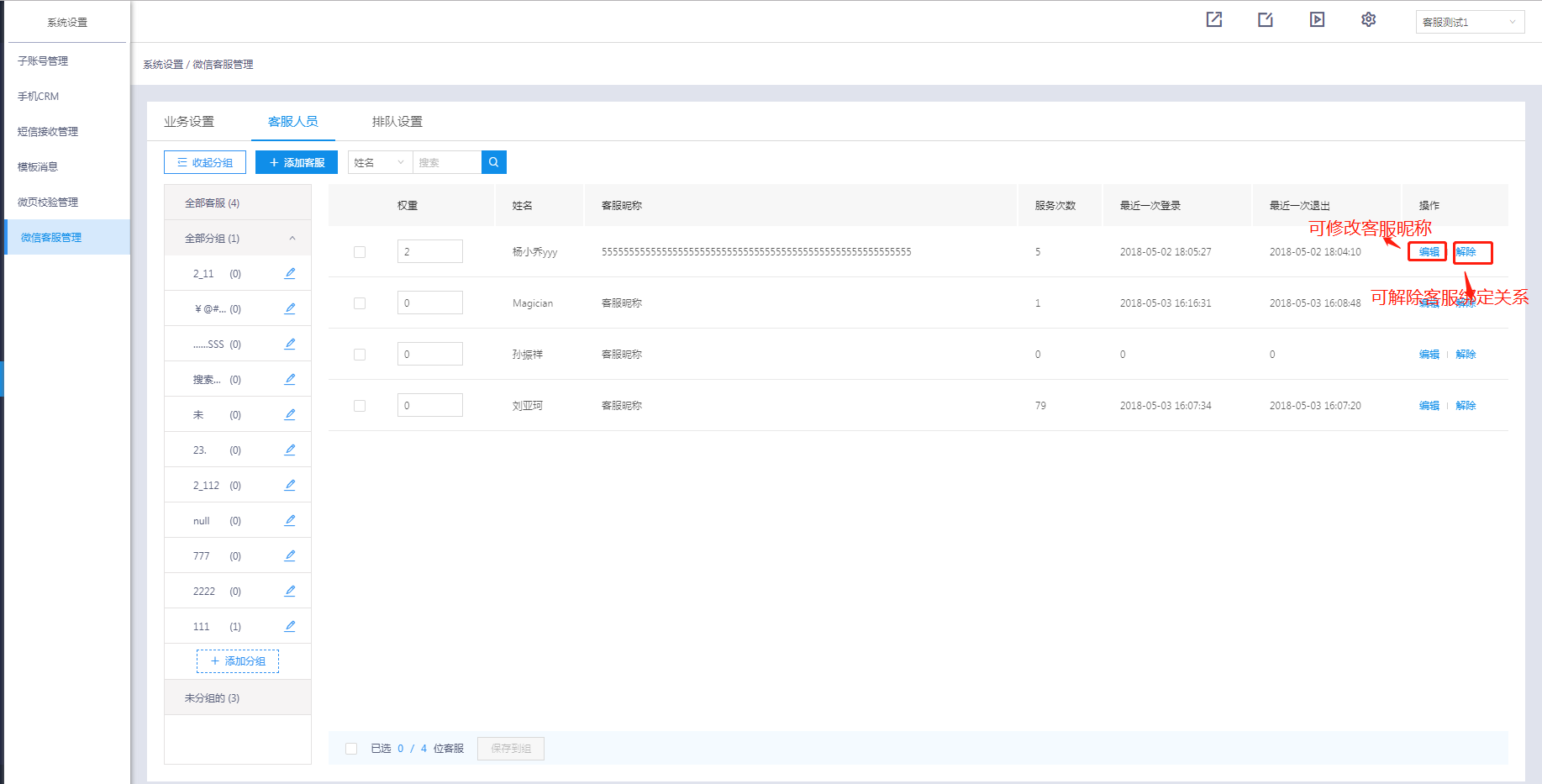Select the Magician row checkbox
Image resolution: width=1542 pixels, height=784 pixels.
point(360,303)
